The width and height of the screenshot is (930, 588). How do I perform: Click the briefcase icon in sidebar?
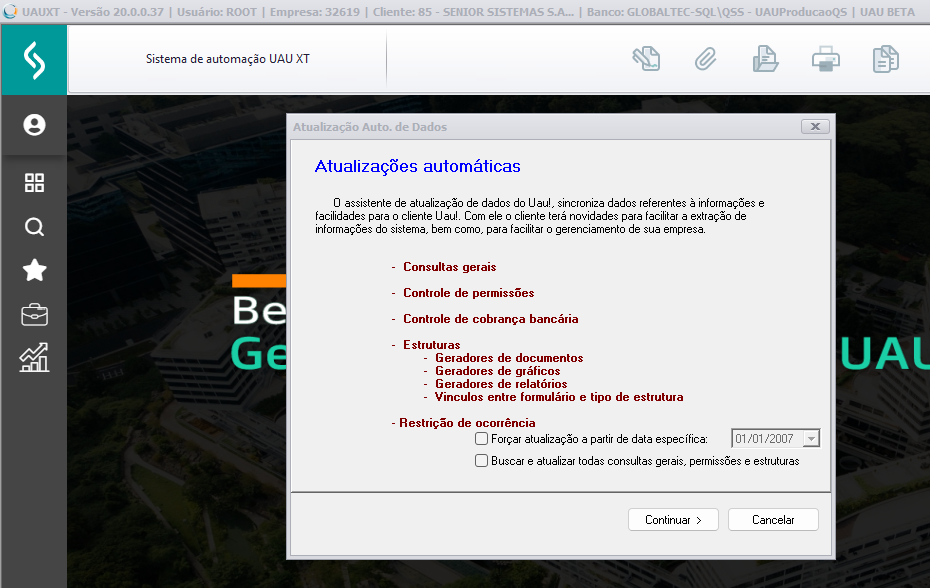[34, 314]
